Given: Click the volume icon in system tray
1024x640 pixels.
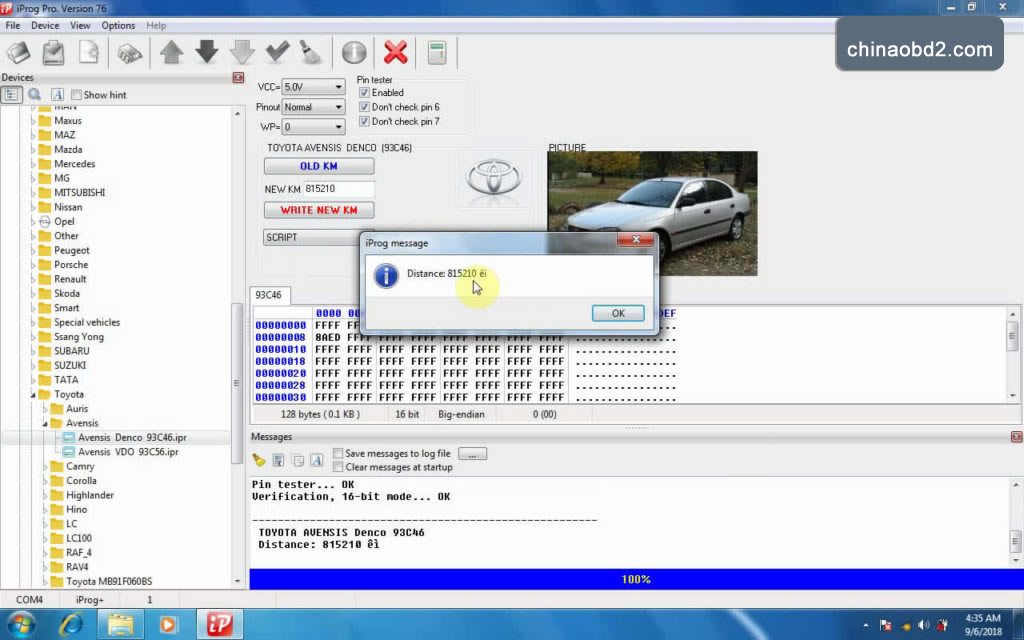Looking at the screenshot, I should [923, 625].
